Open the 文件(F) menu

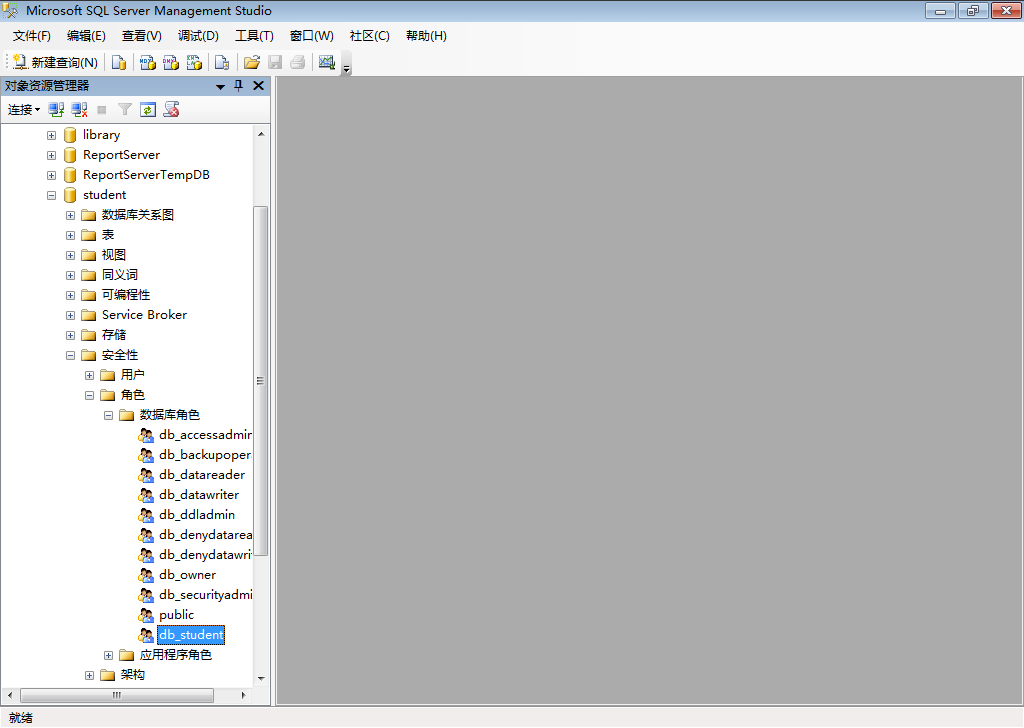31,36
